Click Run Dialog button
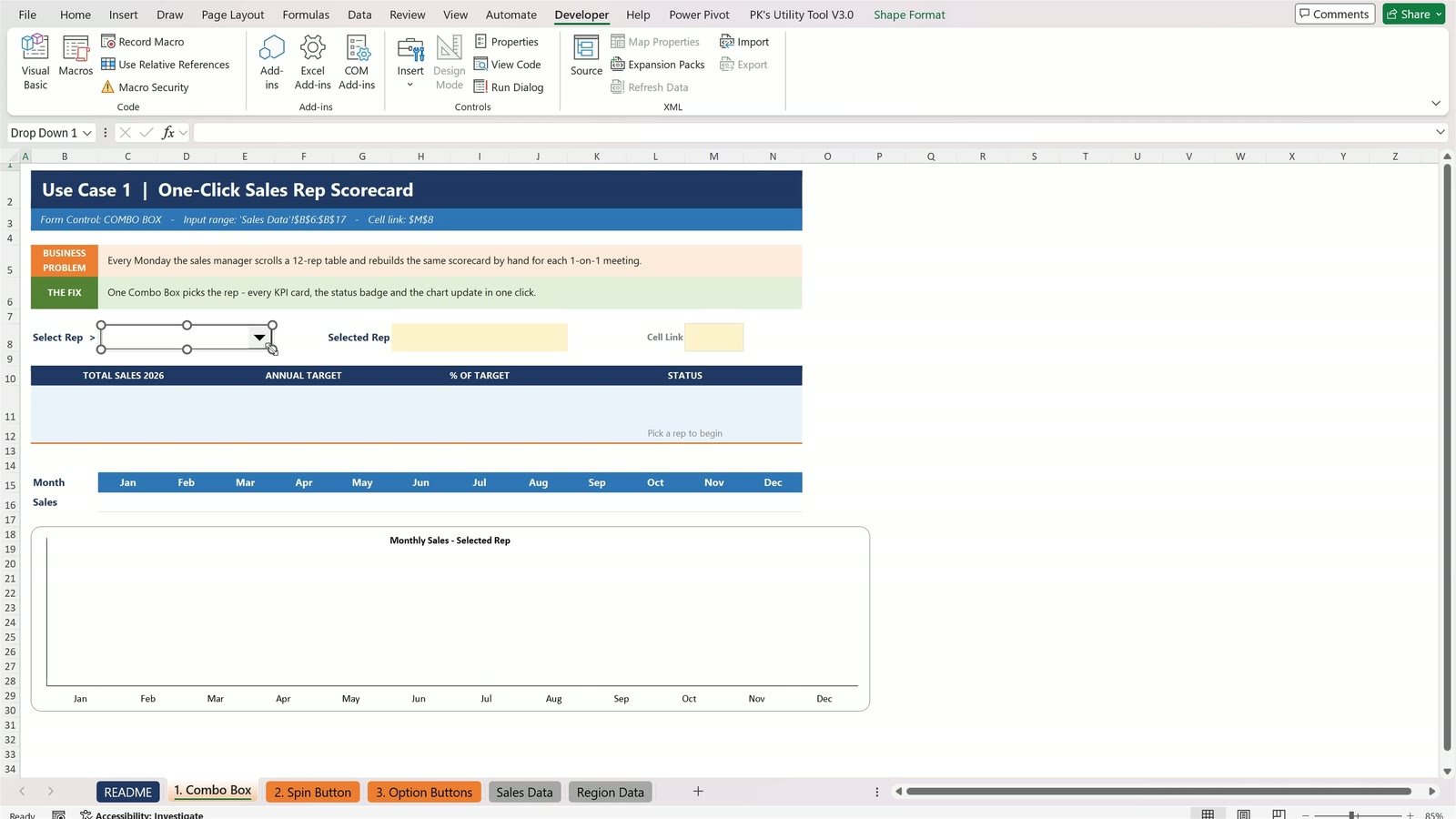Viewport: 1456px width, 819px height. coord(509,87)
